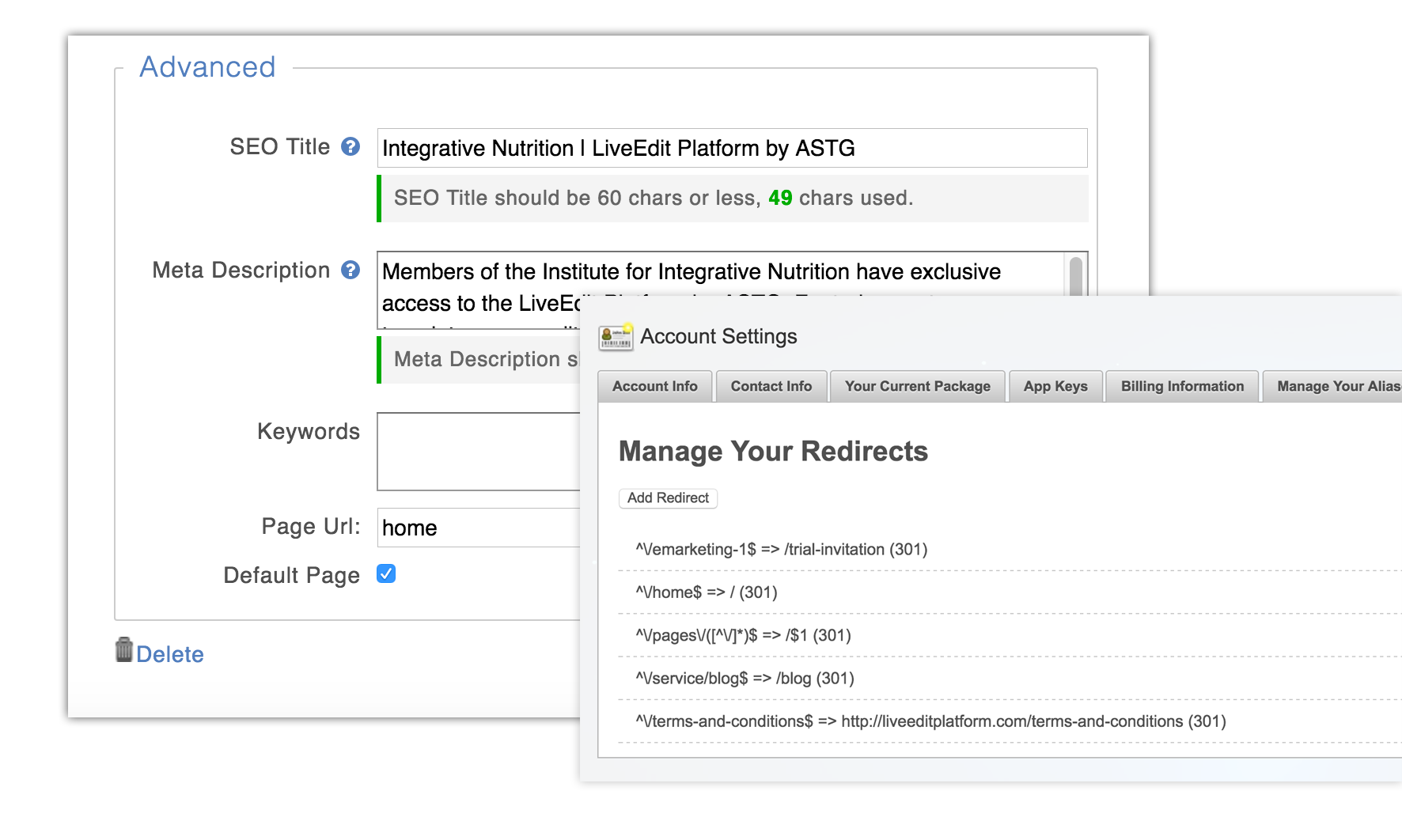Click the Add Redirect button

pos(668,498)
